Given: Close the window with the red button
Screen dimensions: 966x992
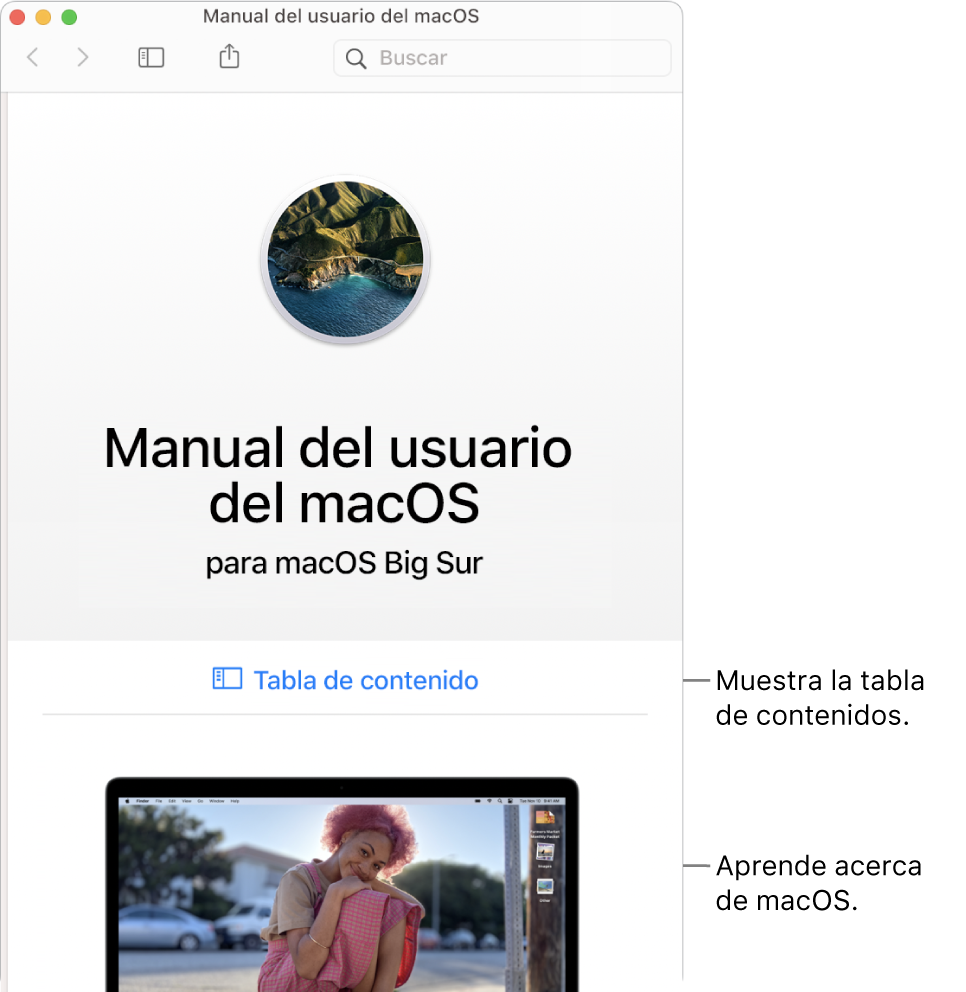Looking at the screenshot, I should (x=17, y=17).
